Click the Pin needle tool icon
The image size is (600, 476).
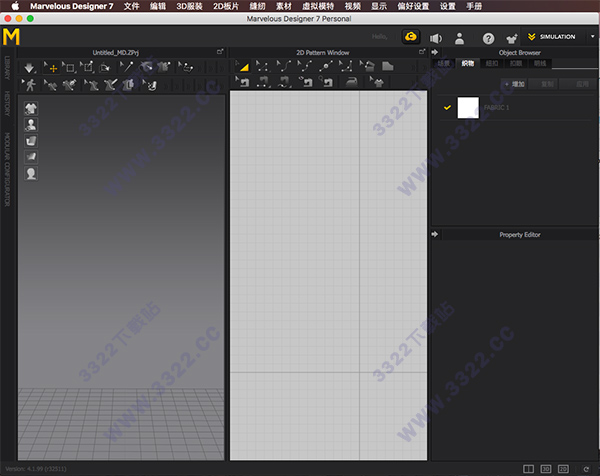pyautogui.click(x=126, y=68)
